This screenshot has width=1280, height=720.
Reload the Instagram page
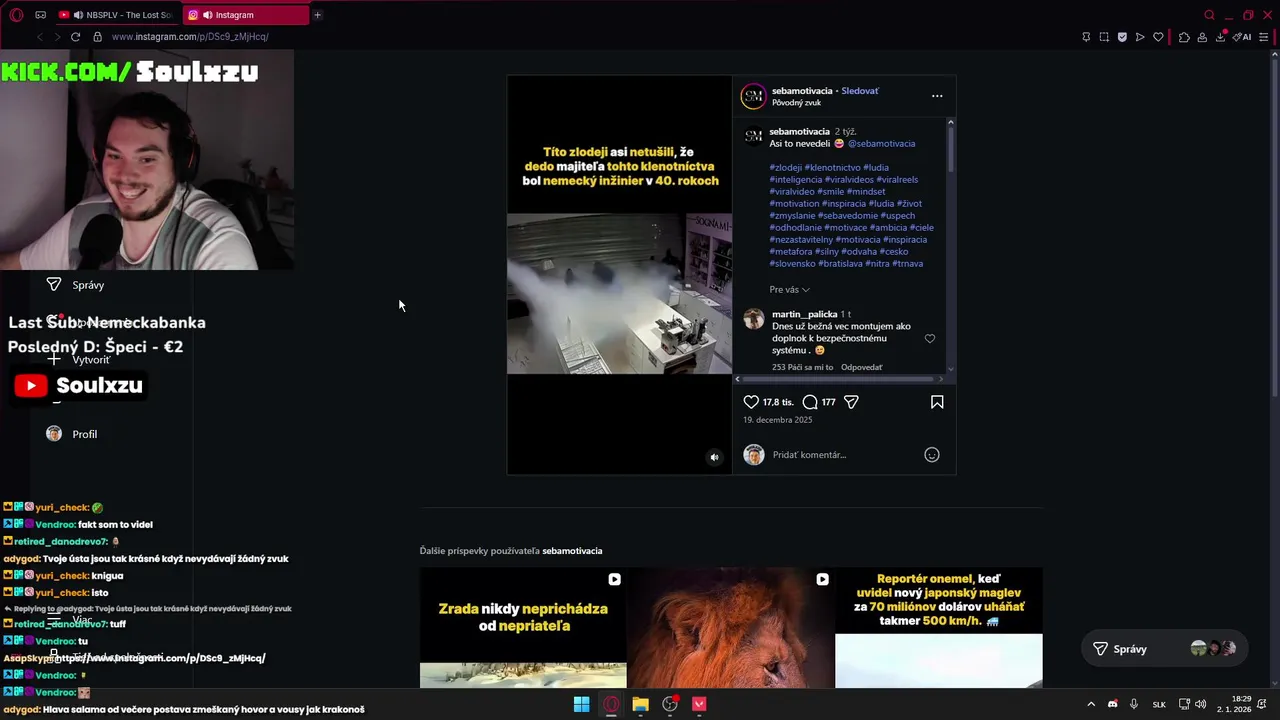tap(75, 37)
